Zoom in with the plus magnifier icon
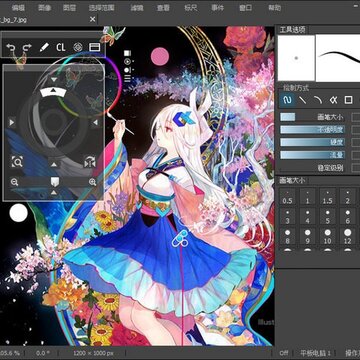Image resolution: width=360 pixels, height=360 pixels. click(92, 182)
